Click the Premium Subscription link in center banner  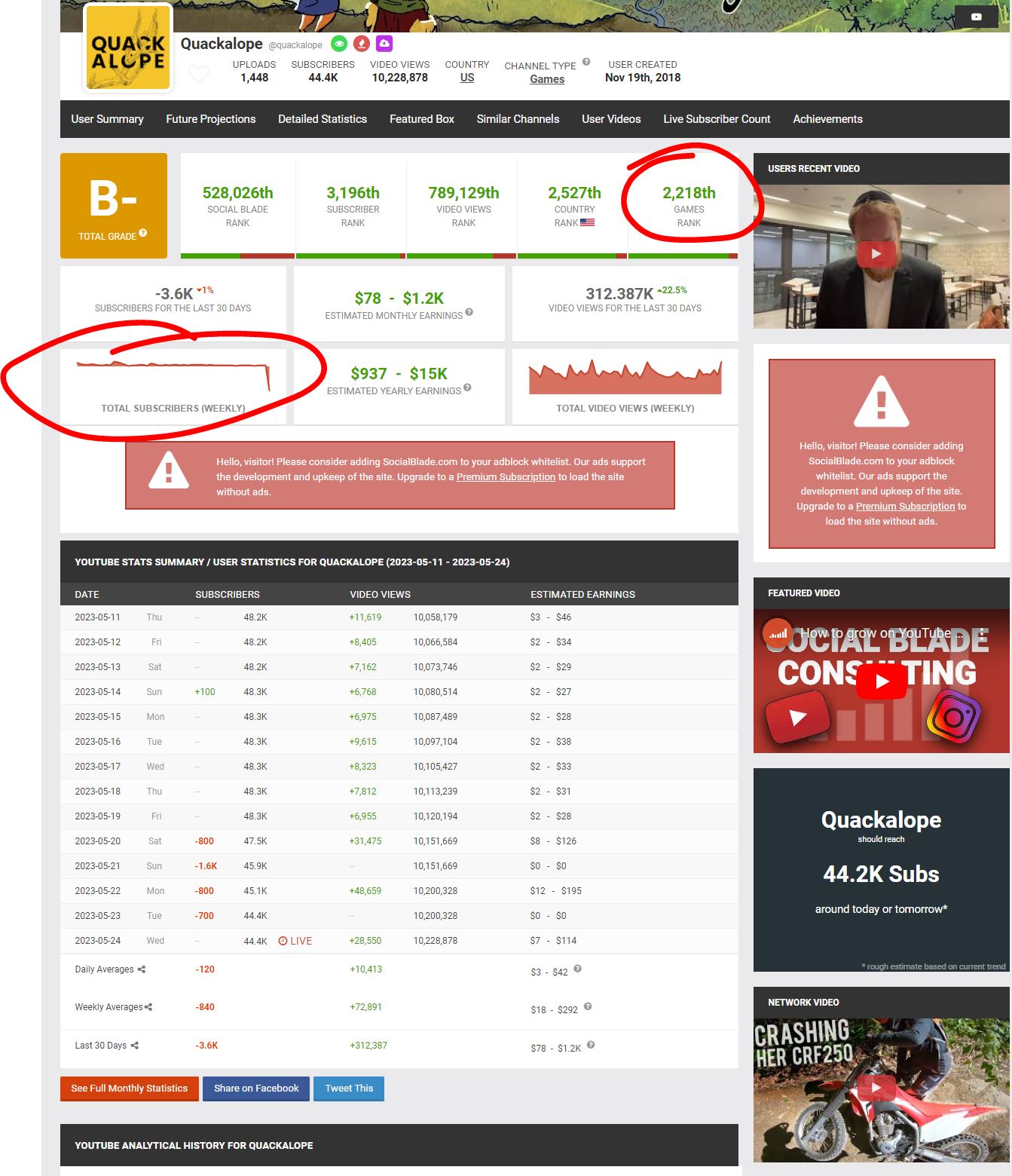tap(506, 476)
